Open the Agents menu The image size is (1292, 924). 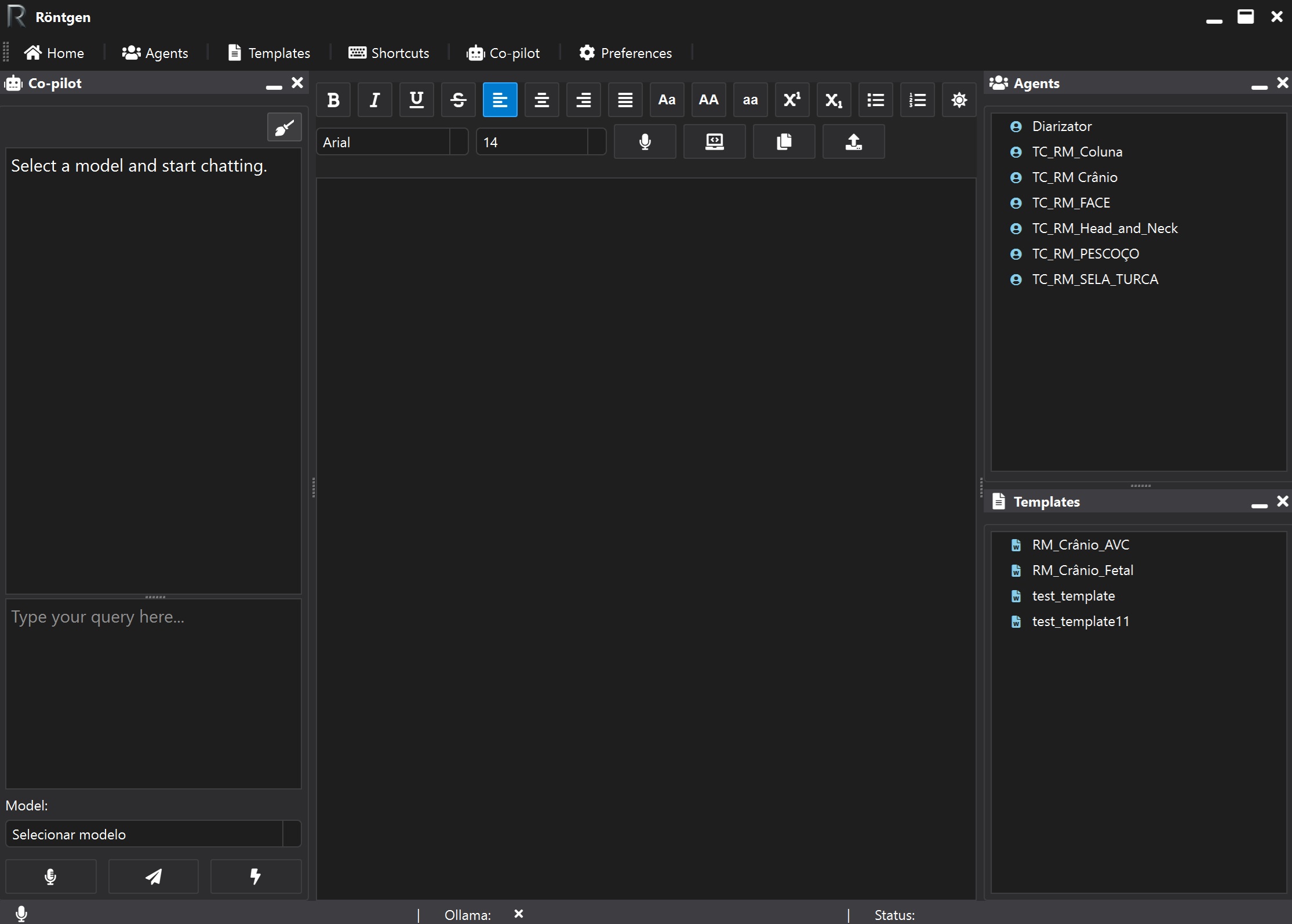pyautogui.click(x=155, y=53)
